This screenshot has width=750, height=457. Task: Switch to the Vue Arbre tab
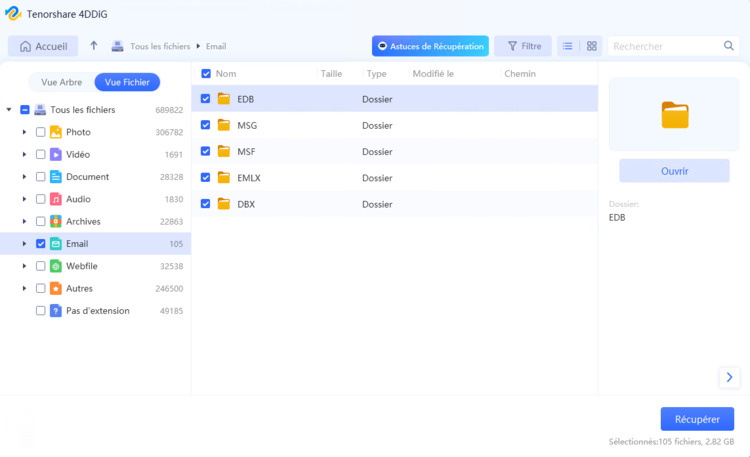point(61,82)
